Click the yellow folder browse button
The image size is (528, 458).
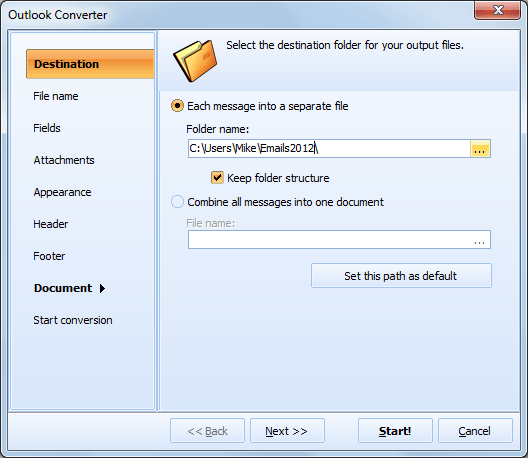(x=480, y=149)
